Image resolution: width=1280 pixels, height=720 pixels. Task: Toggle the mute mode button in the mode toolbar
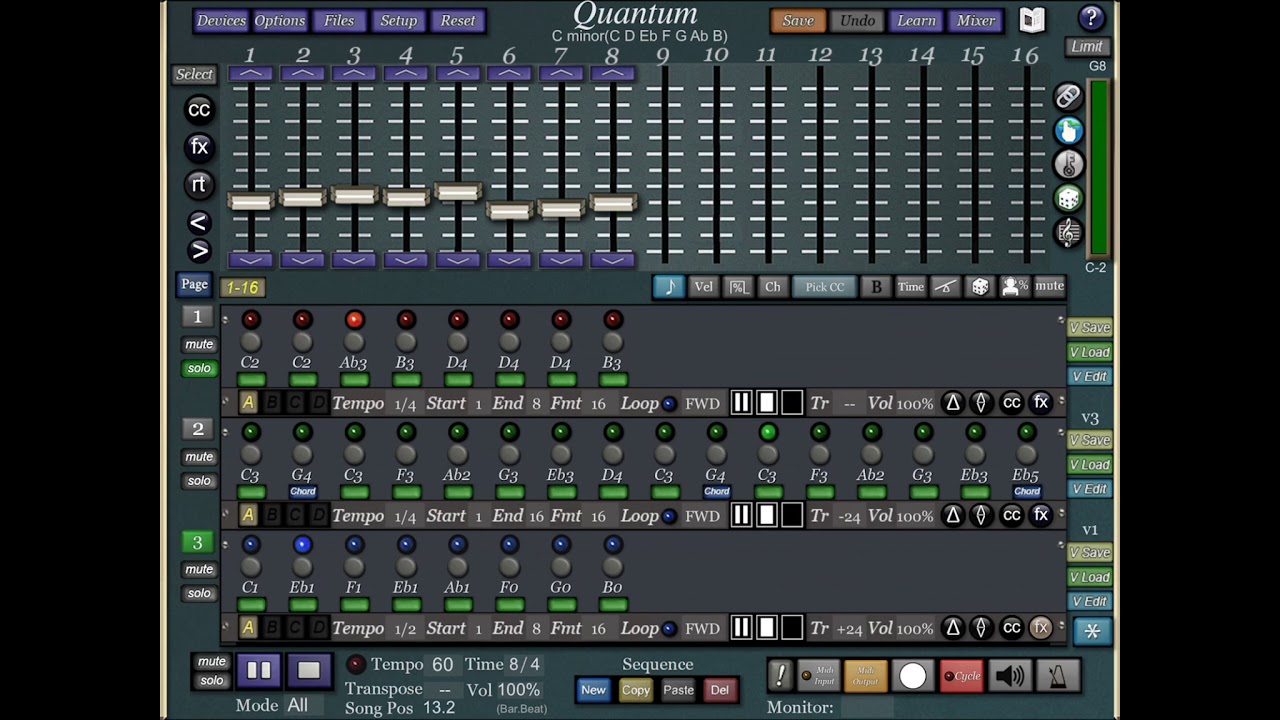coord(1049,286)
